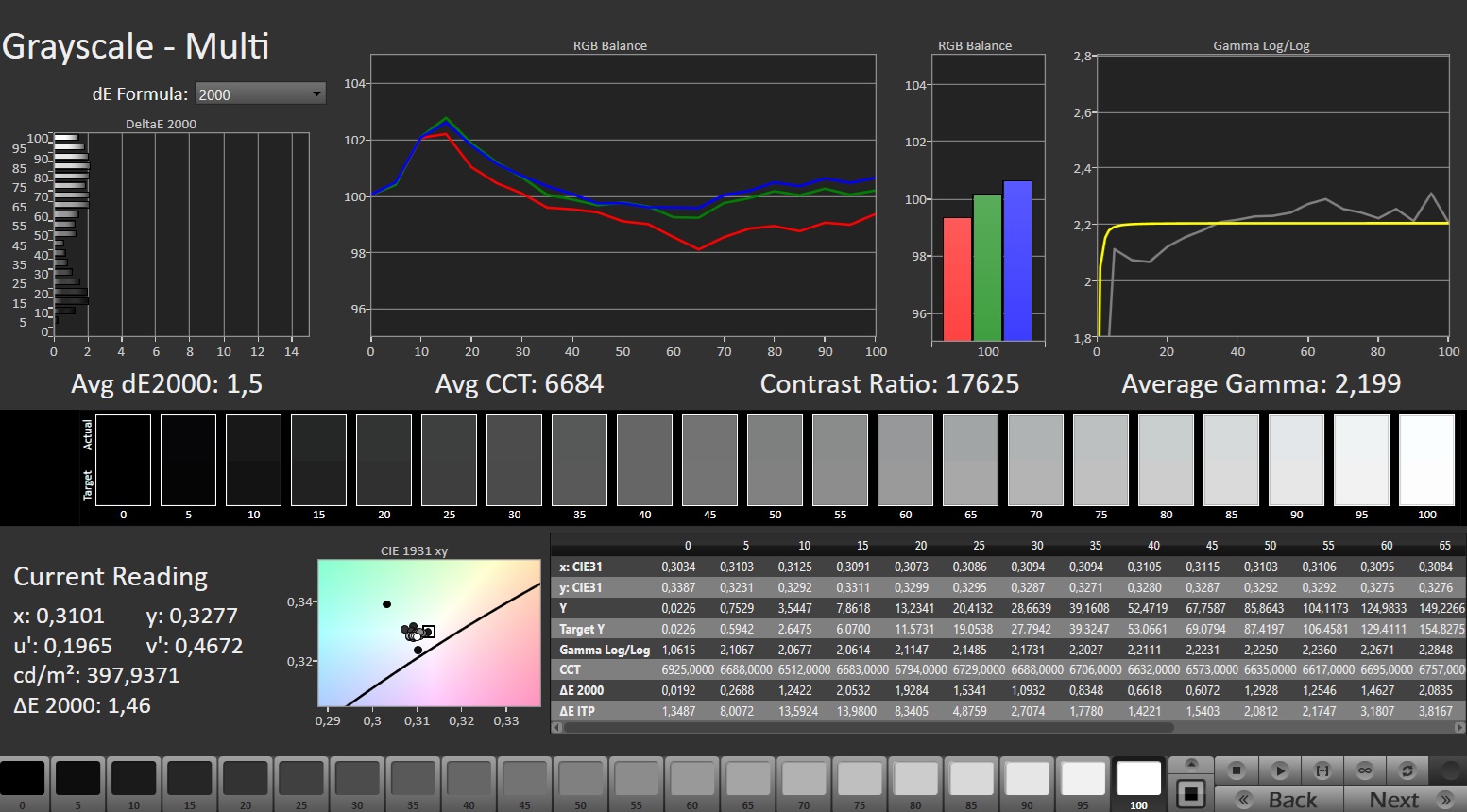Screen dimensions: 1467x812
Task: Click the double left chevron beside Back
Action: (x=1245, y=800)
